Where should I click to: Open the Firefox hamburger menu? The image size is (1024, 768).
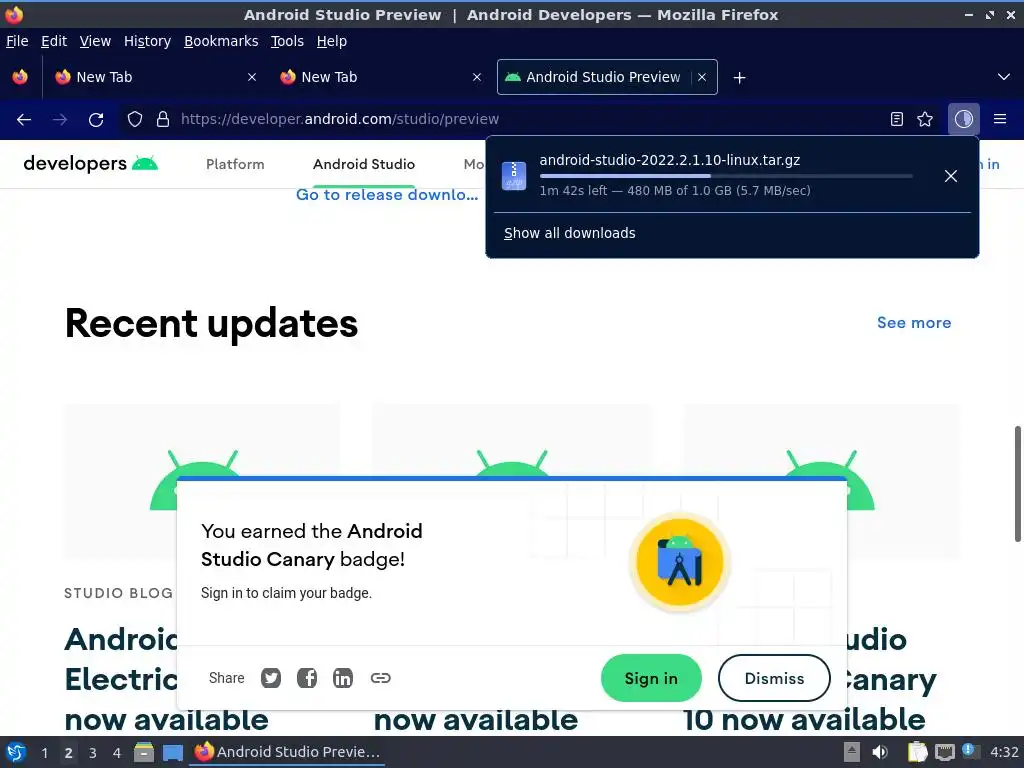click(x=1000, y=119)
